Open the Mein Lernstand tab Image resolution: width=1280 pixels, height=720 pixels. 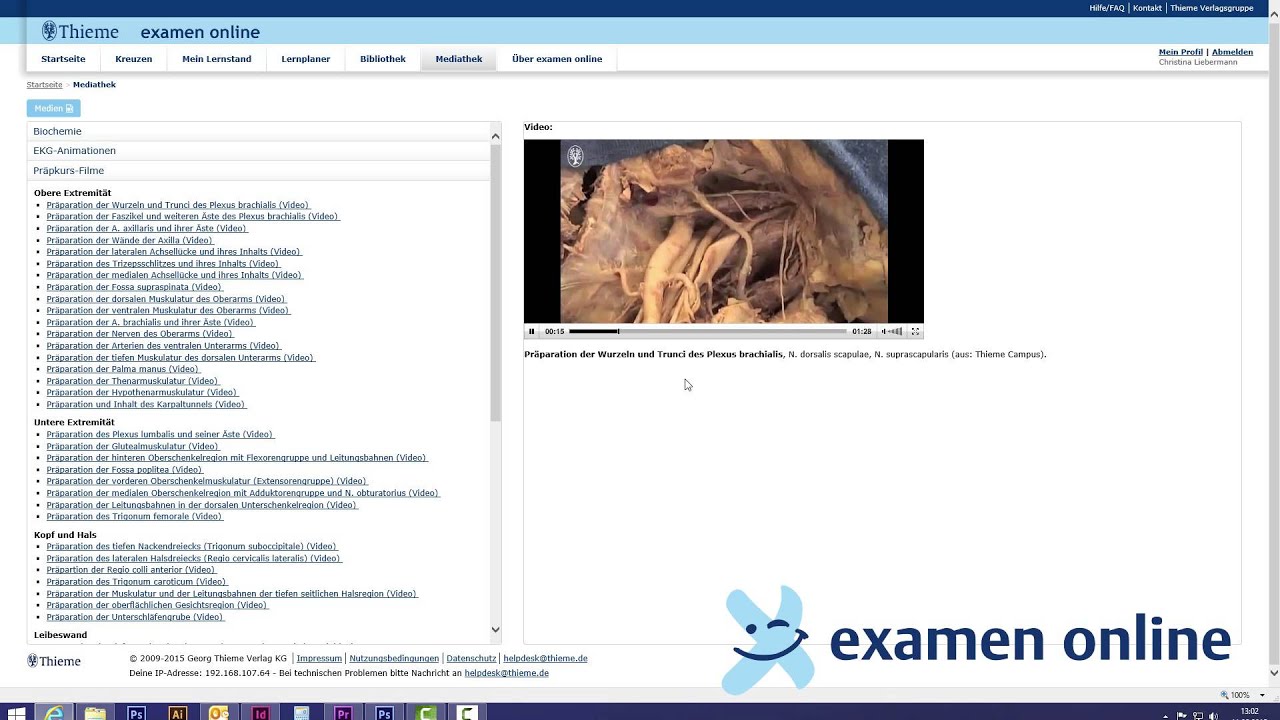(x=217, y=59)
